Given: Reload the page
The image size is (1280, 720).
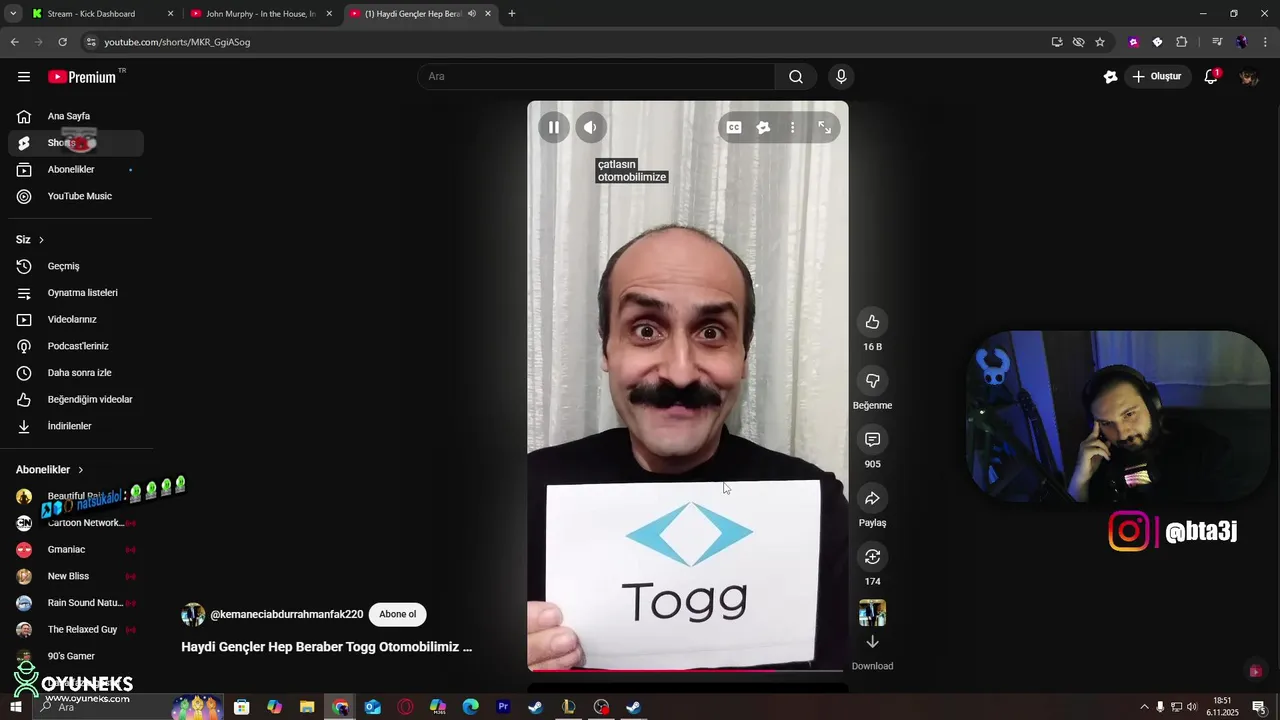Looking at the screenshot, I should point(62,42).
